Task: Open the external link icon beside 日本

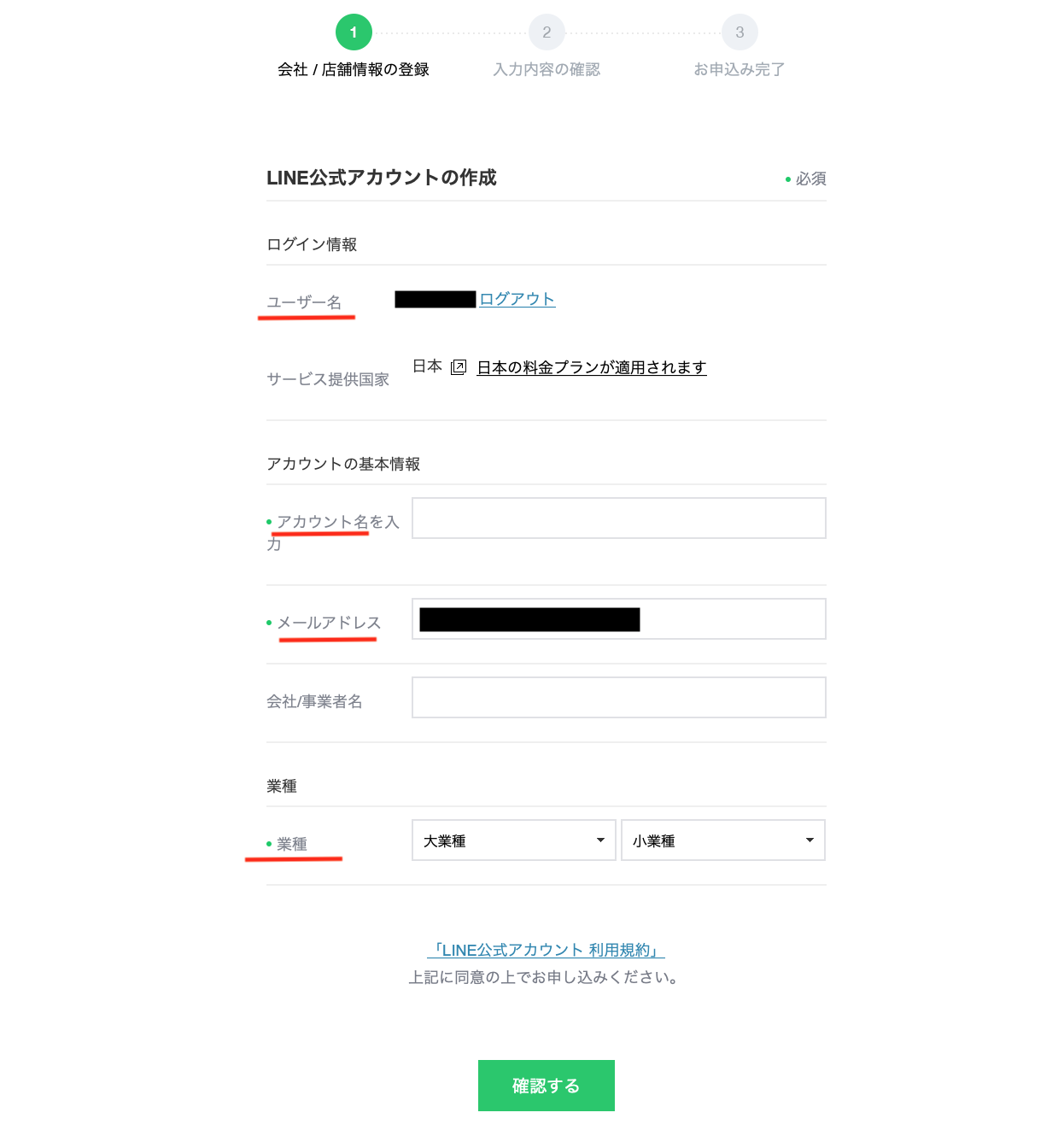Action: point(459,367)
